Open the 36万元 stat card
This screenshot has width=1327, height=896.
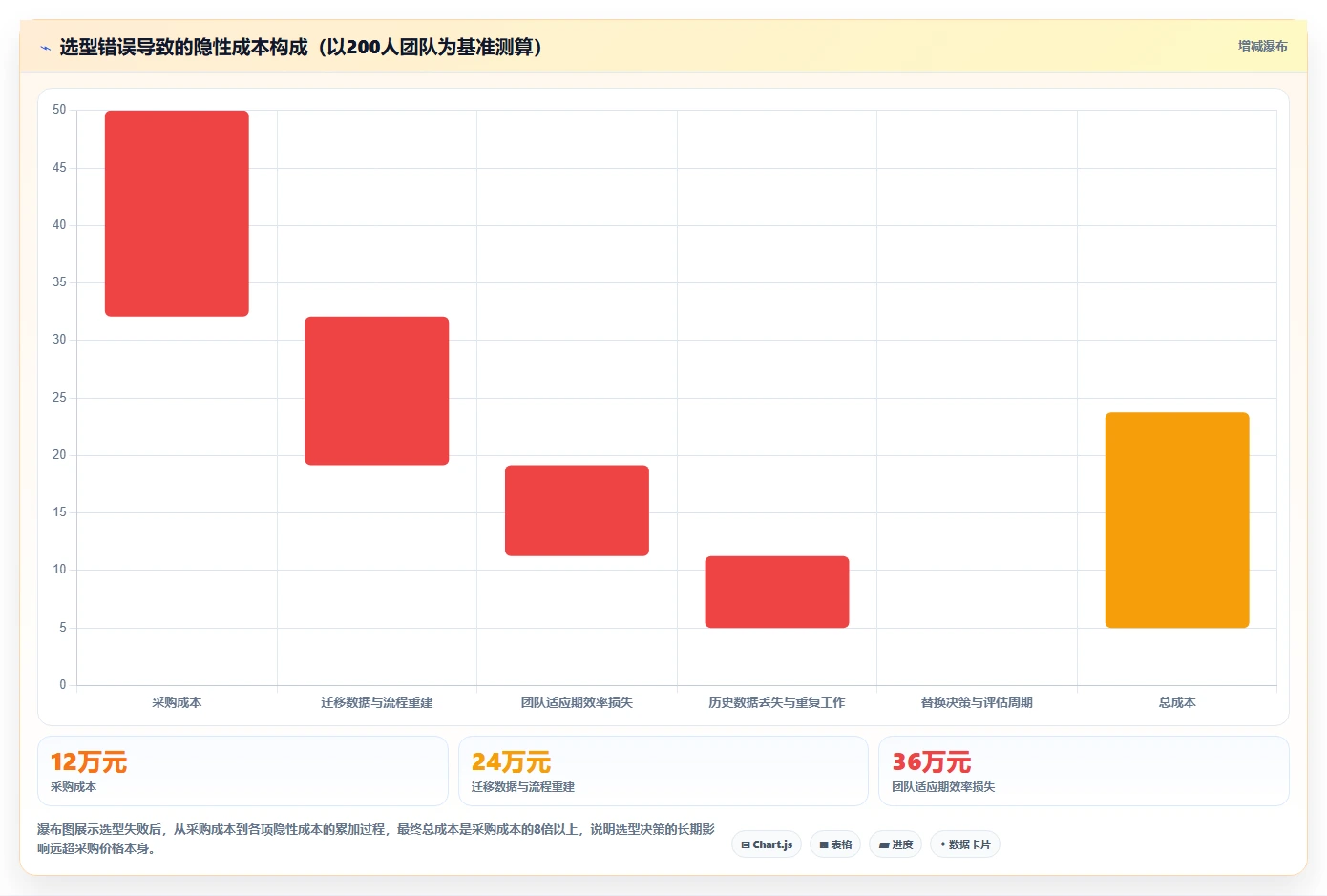click(1084, 771)
